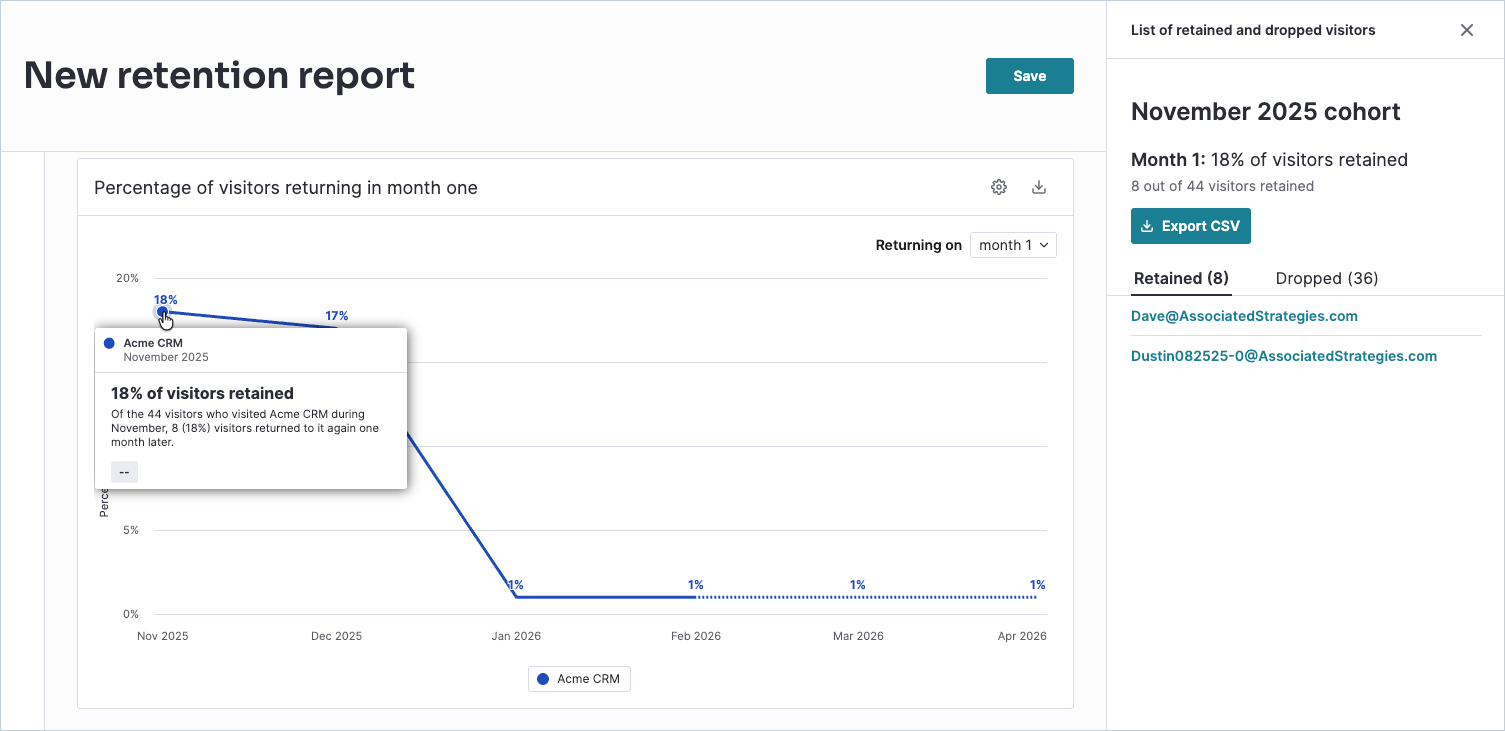The width and height of the screenshot is (1505, 731).
Task: Click the Nov 2025 axis label
Action: tap(162, 636)
